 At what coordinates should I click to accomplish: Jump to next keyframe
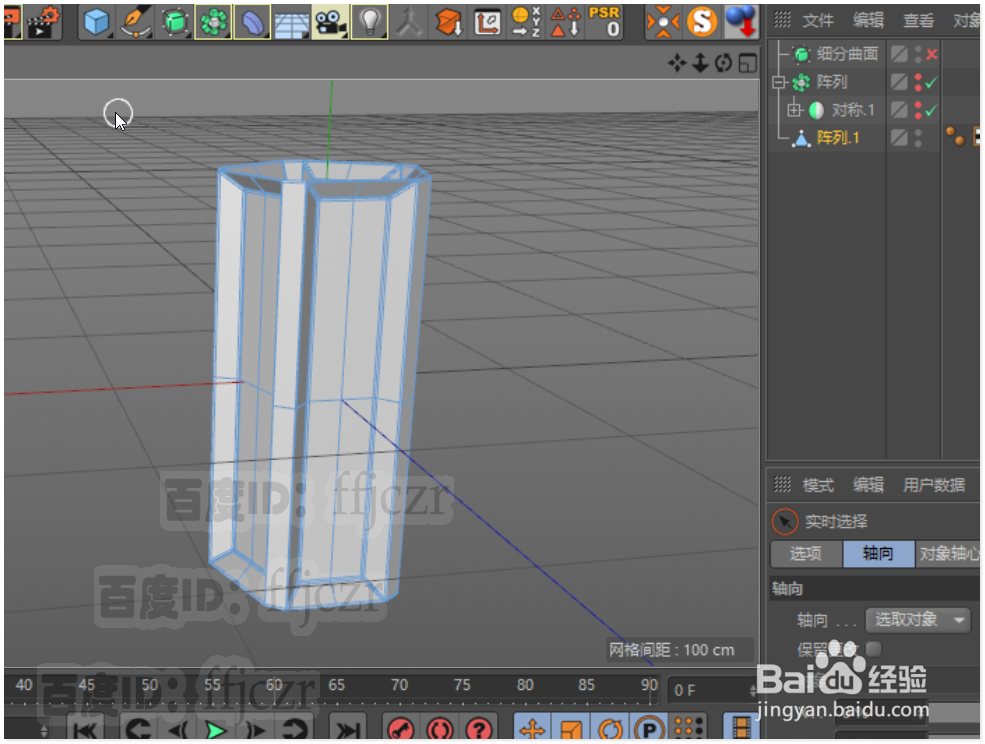(295, 730)
